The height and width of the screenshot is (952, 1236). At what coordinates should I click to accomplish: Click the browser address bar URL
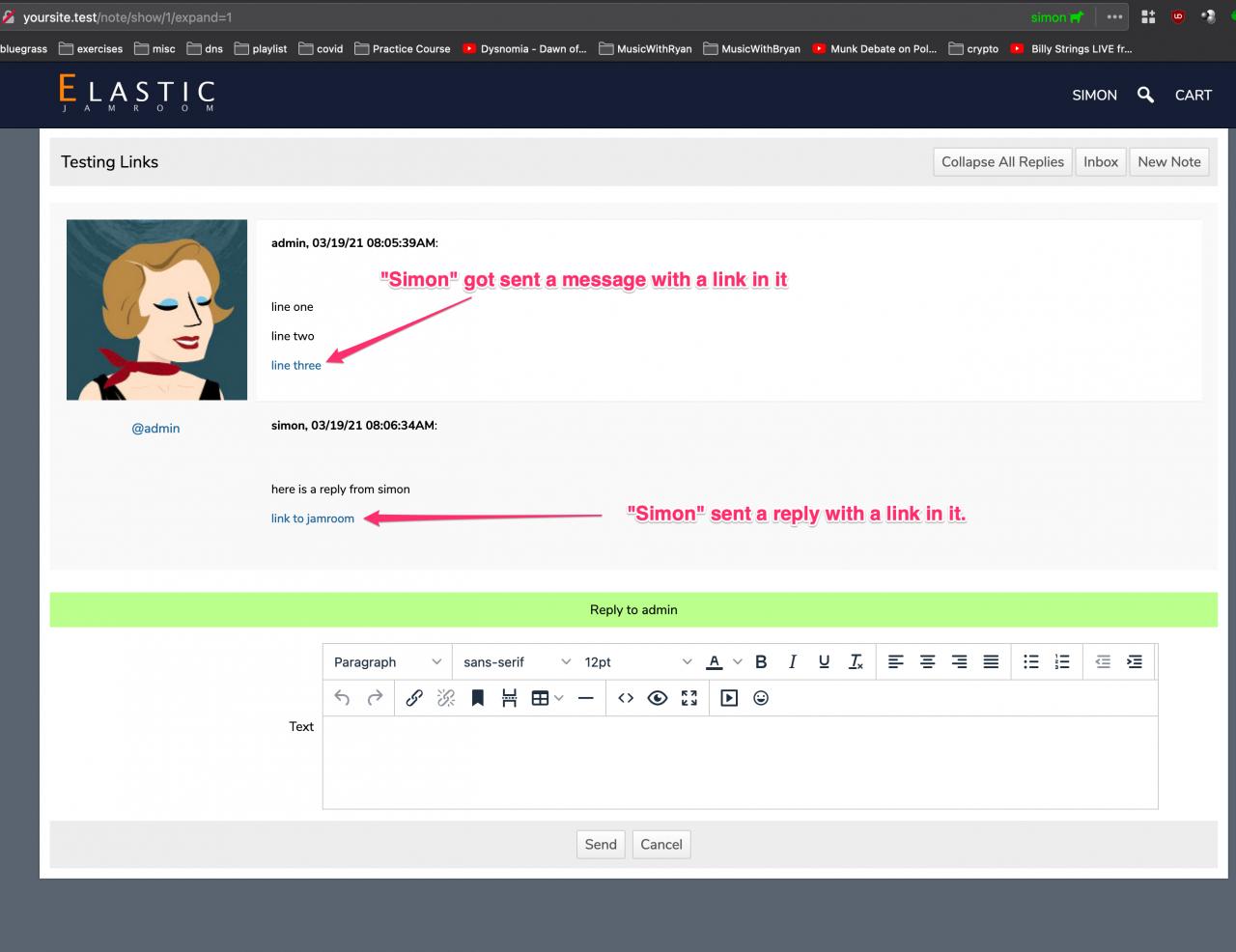pos(127,17)
